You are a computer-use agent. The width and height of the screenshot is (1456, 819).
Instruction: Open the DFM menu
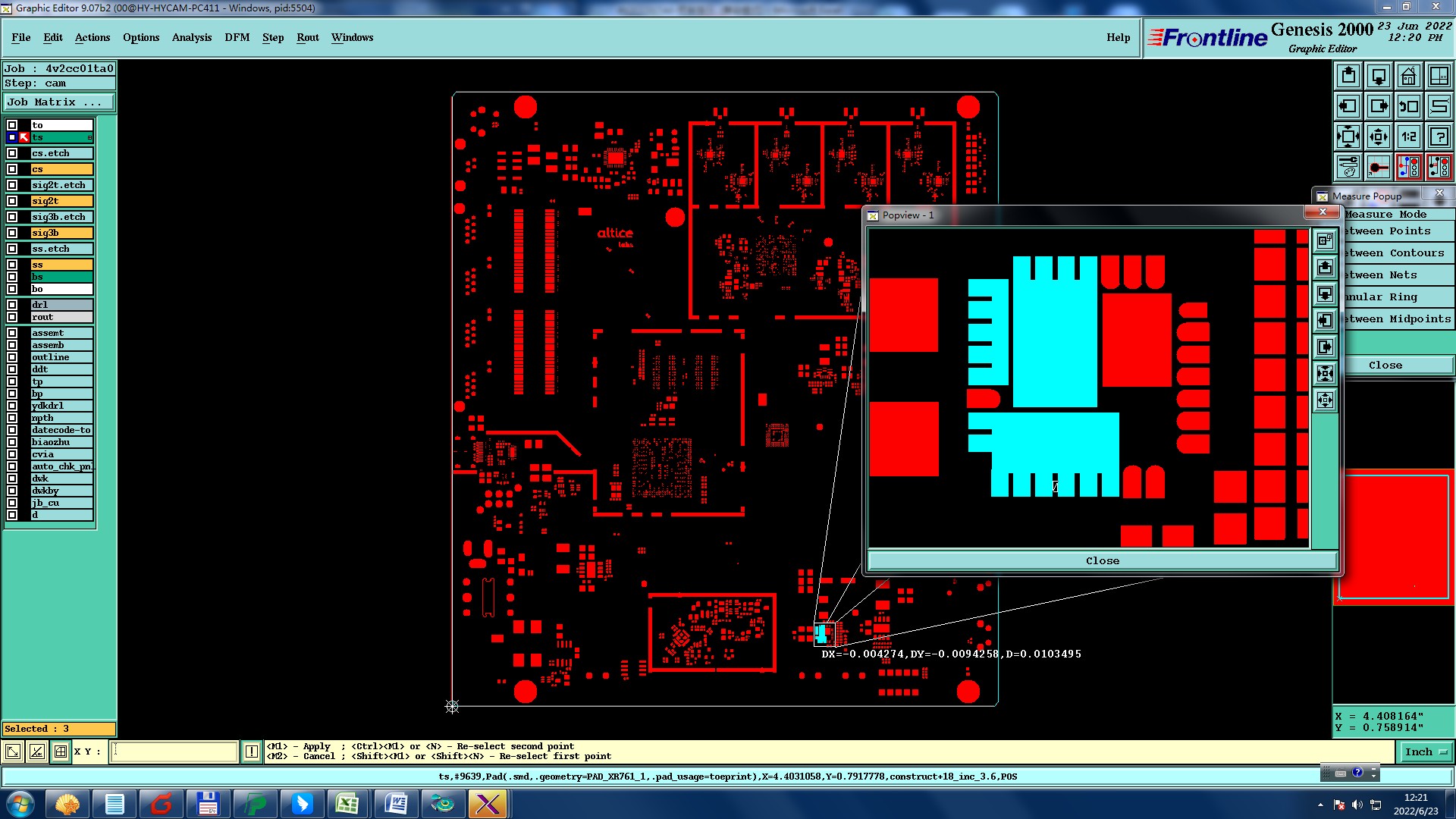click(237, 37)
